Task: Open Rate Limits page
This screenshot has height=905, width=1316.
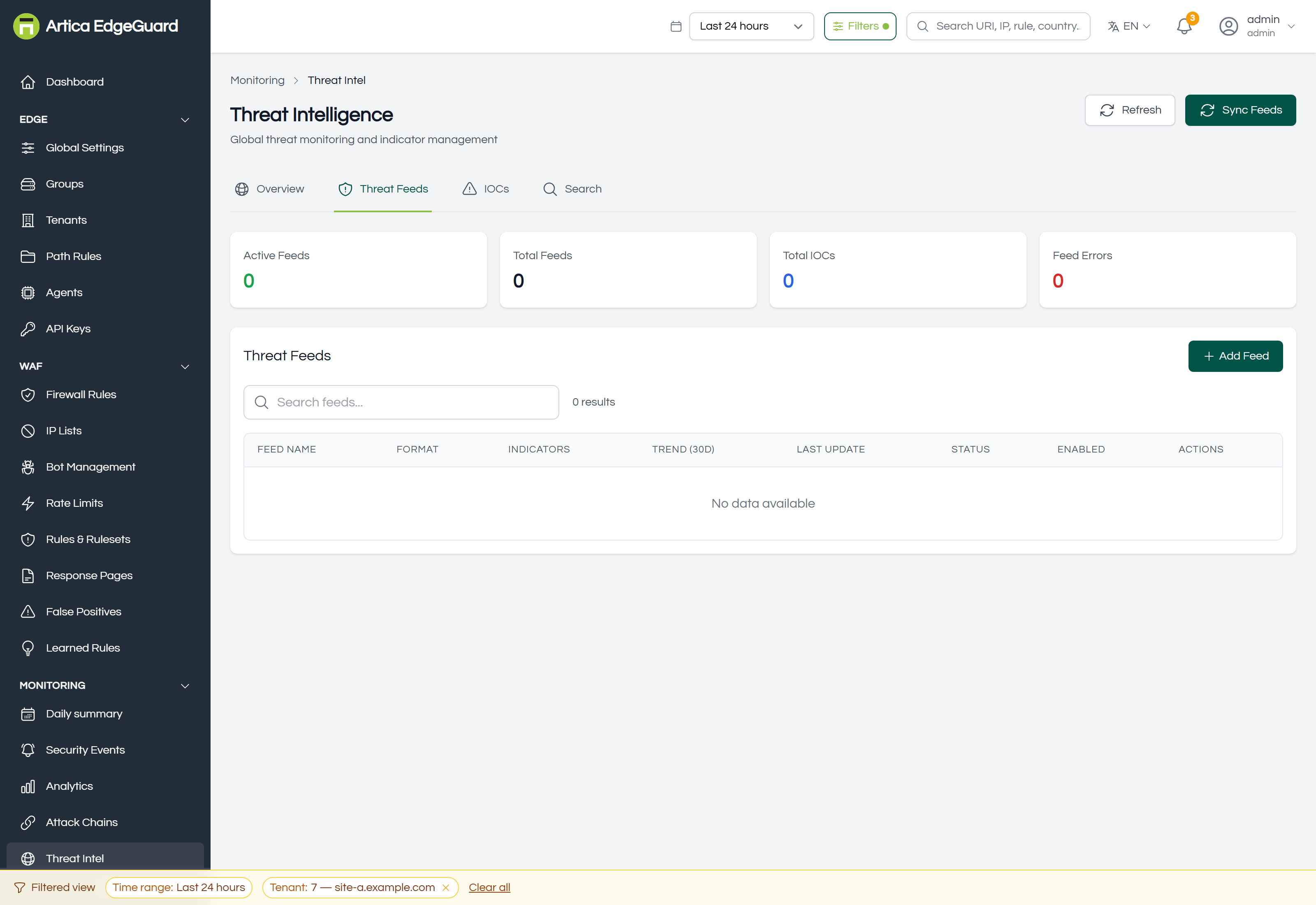Action: click(x=105, y=504)
